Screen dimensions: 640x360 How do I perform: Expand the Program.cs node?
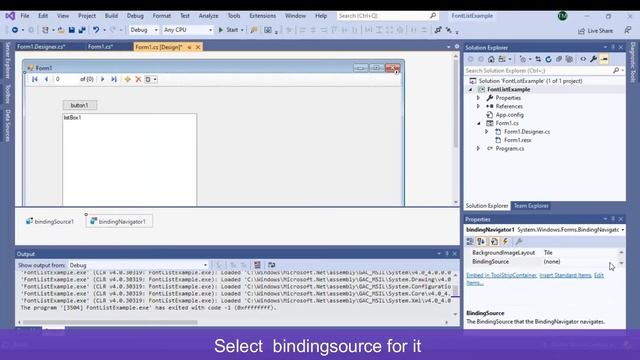coord(478,149)
